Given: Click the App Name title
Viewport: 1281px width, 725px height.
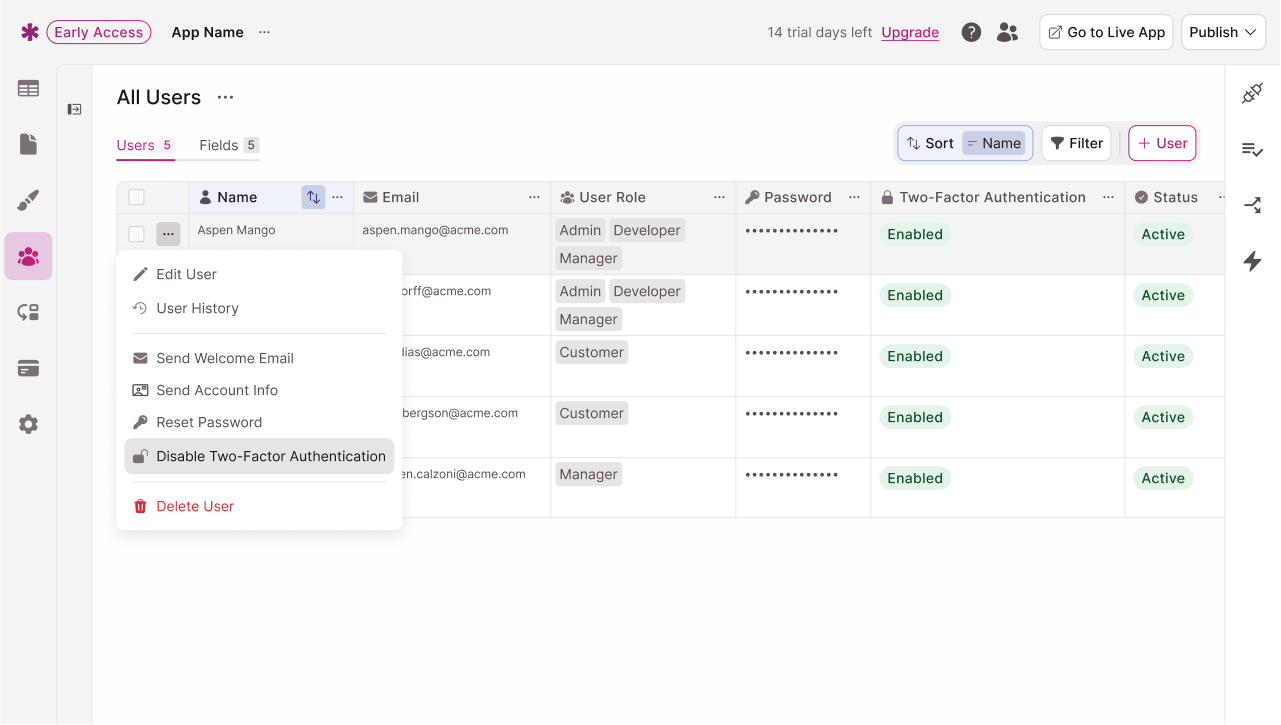Looking at the screenshot, I should pos(207,32).
